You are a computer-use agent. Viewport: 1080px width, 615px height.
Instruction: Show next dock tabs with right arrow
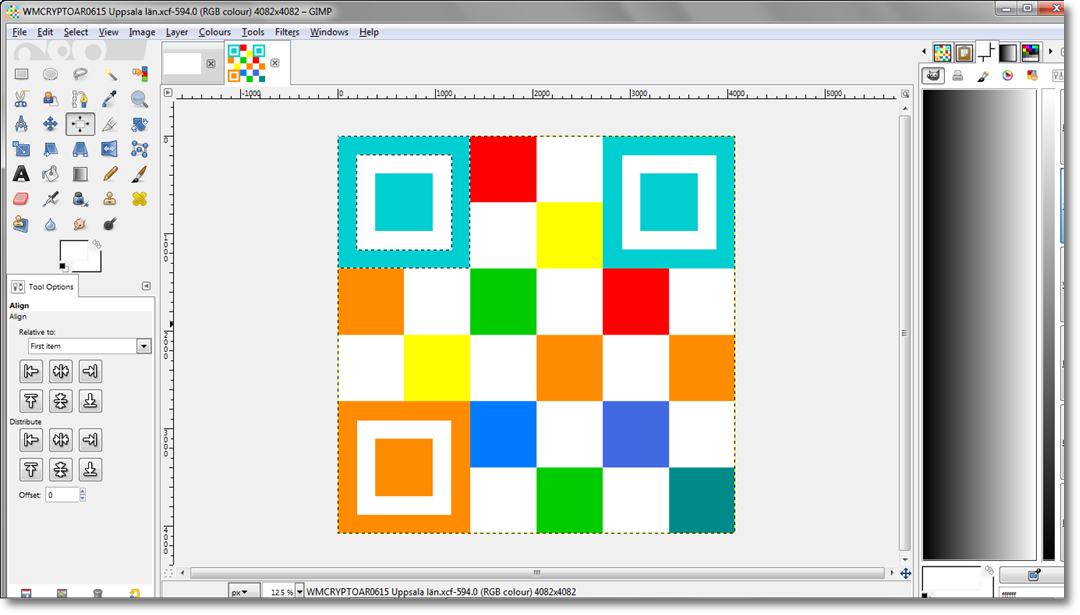click(x=1050, y=51)
